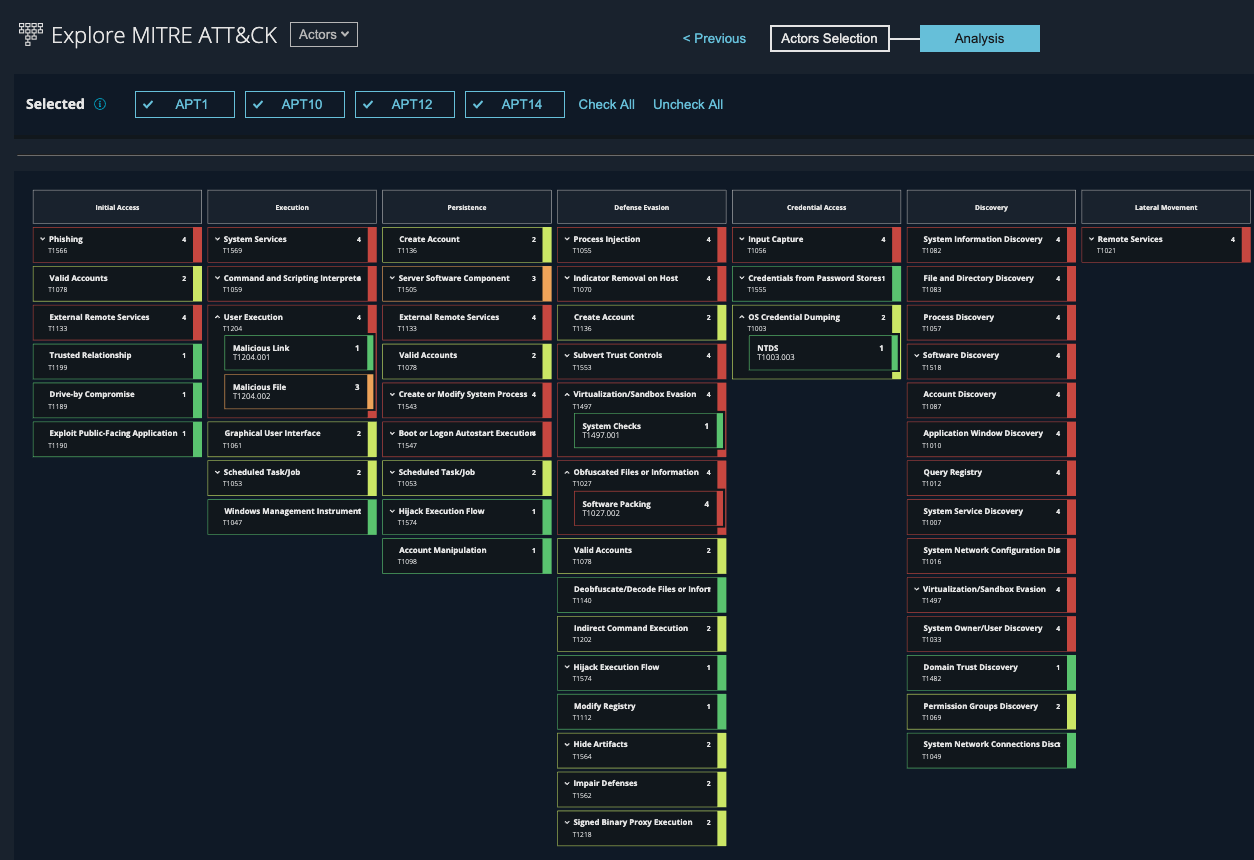This screenshot has height=860, width=1254.
Task: Click the Persistence tactic header
Action: 467,207
